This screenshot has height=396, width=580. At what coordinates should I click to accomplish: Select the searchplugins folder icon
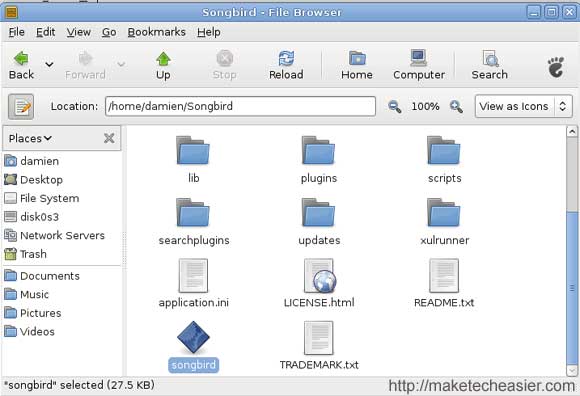(x=193, y=213)
